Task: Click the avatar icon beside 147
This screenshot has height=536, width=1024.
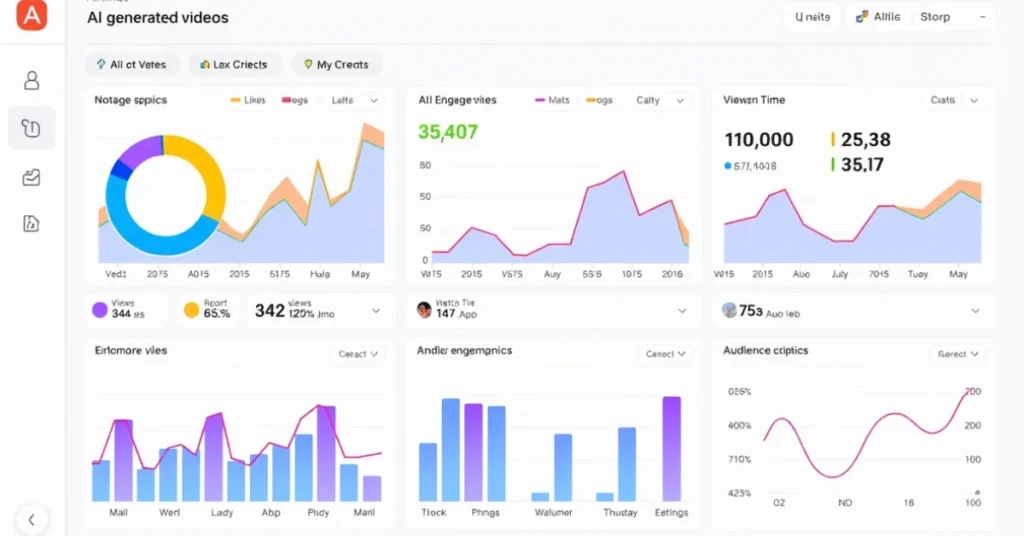Action: click(x=423, y=310)
